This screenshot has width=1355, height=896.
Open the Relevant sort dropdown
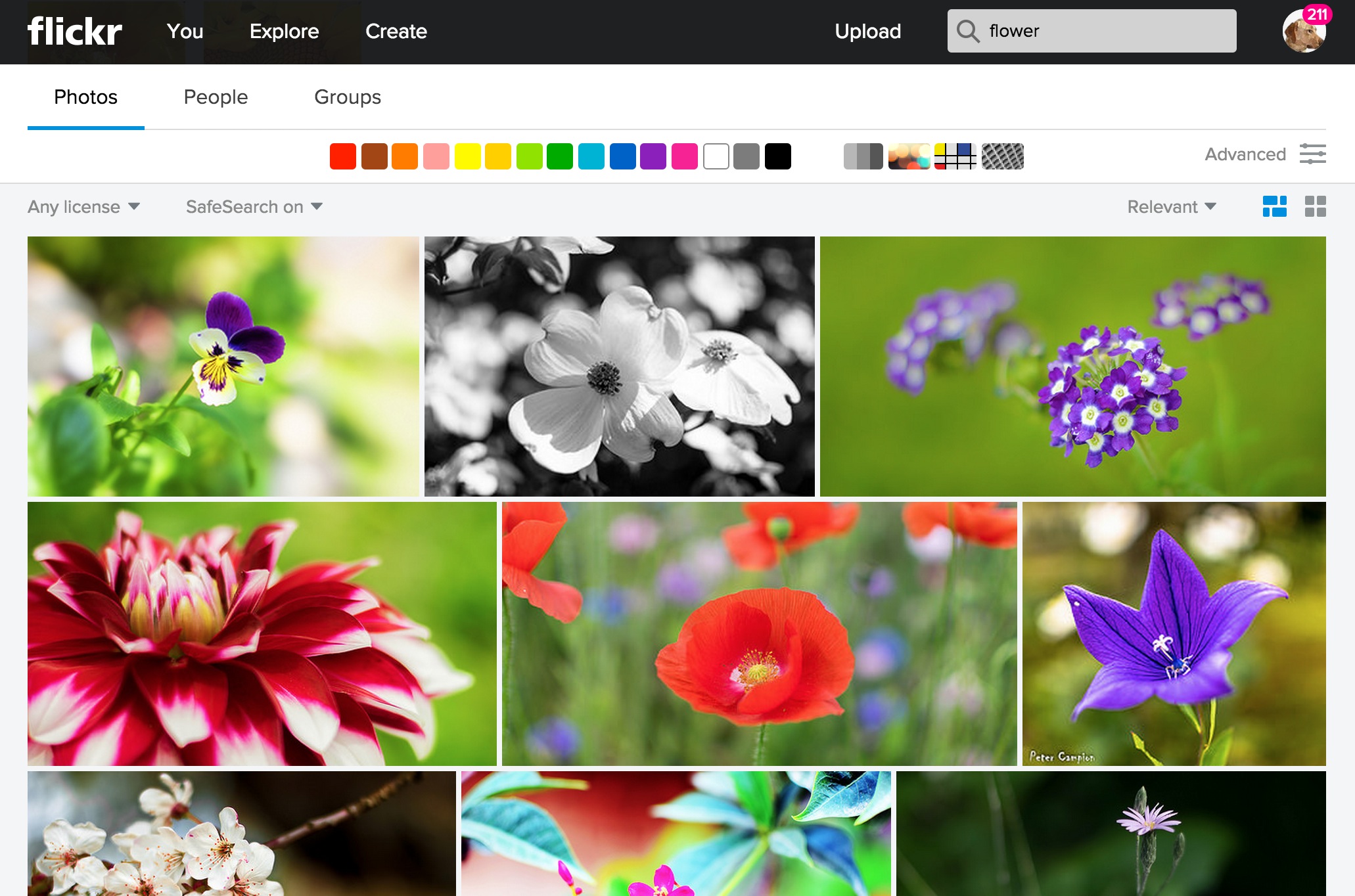[1172, 207]
